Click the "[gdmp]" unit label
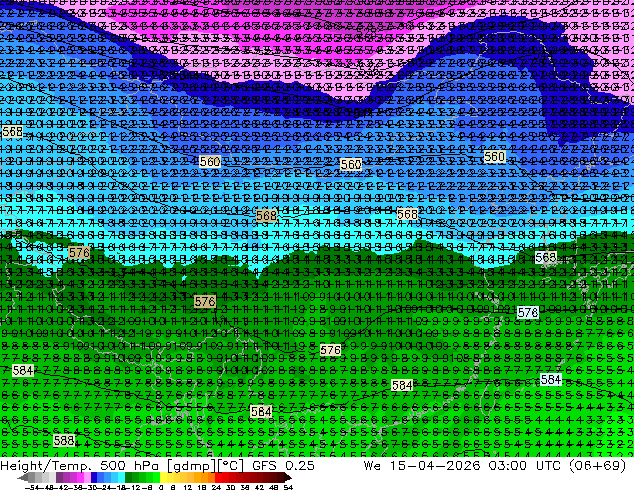This screenshot has width=634, height=490. [192, 466]
